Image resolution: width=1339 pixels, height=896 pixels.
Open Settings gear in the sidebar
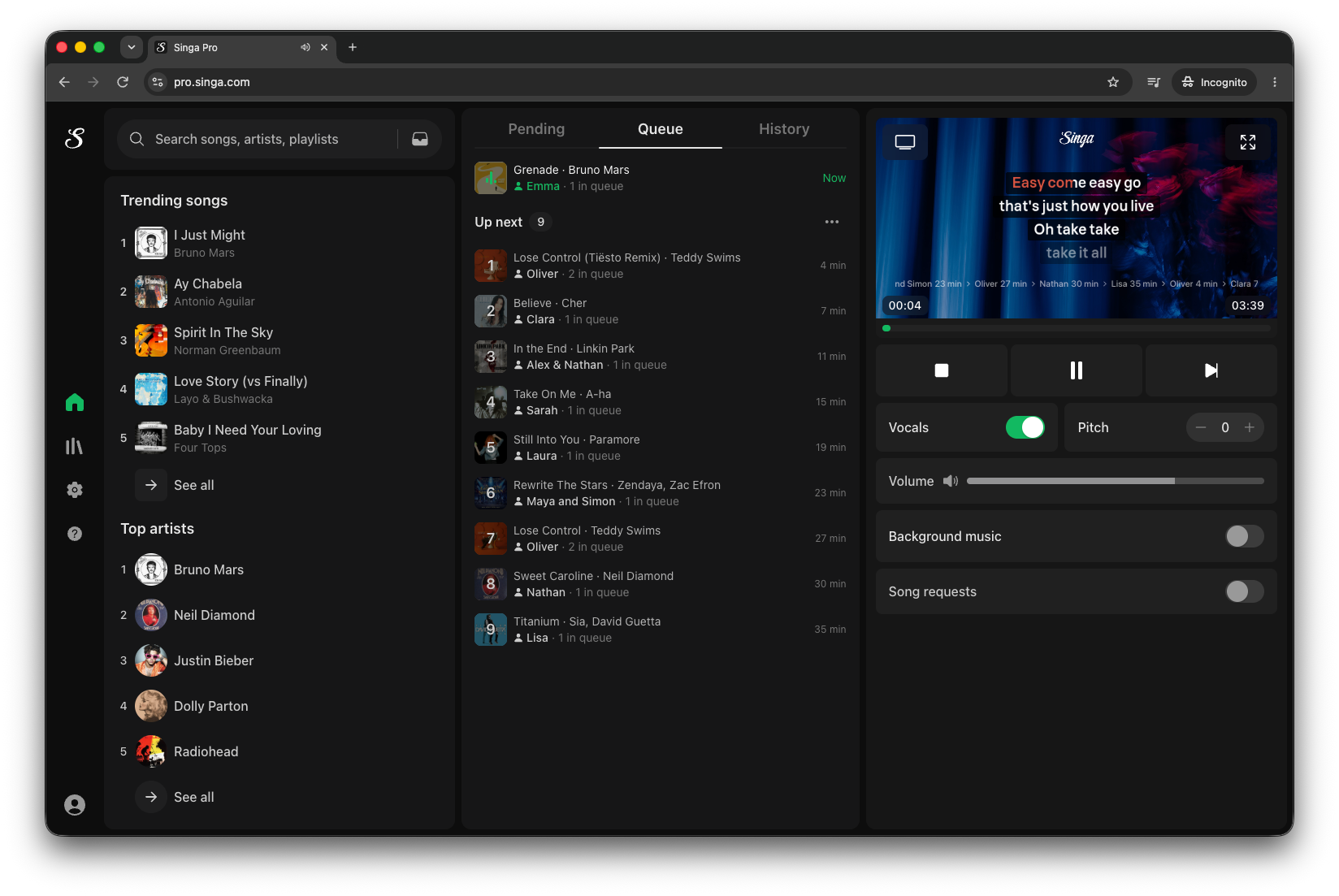pyautogui.click(x=75, y=490)
